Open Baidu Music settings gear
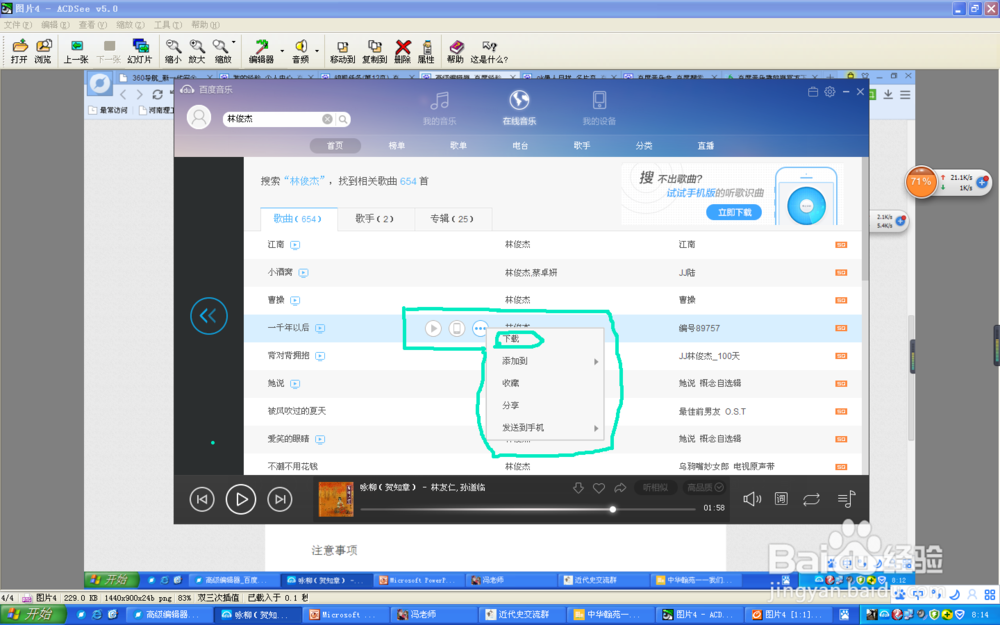Viewport: 1000px width, 625px height. tap(830, 92)
